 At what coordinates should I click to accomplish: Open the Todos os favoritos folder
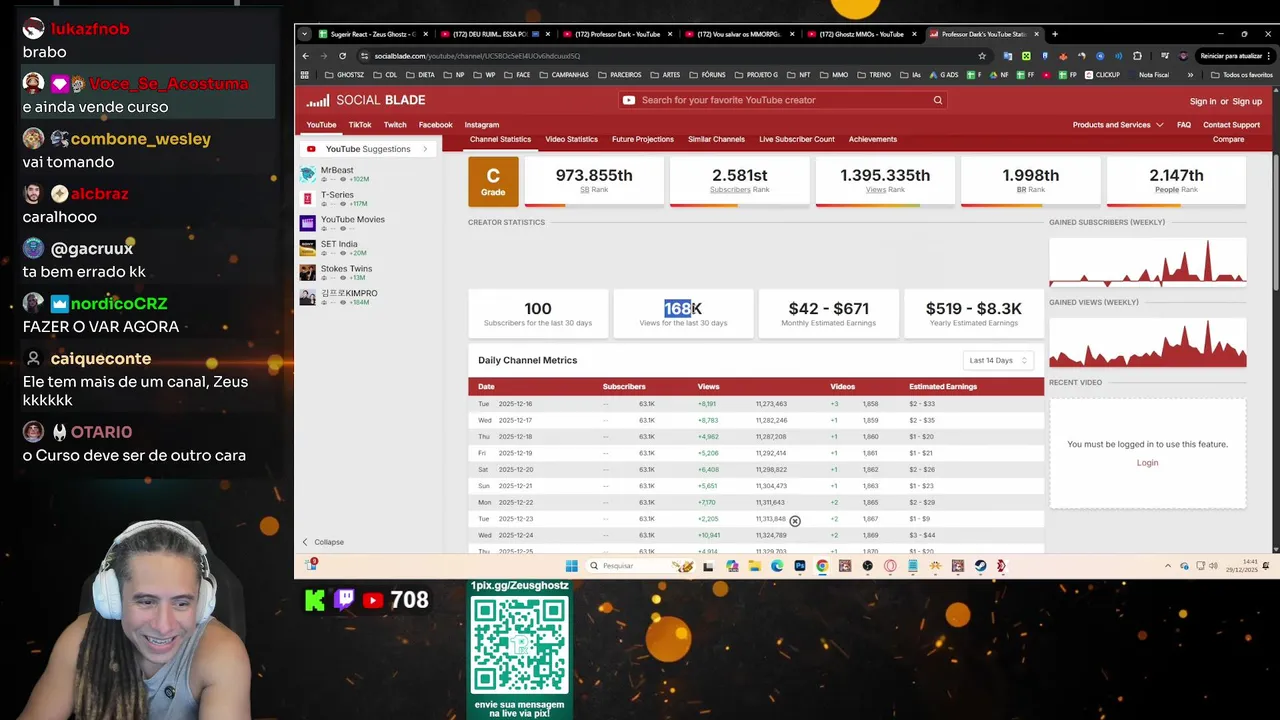tap(1241, 75)
